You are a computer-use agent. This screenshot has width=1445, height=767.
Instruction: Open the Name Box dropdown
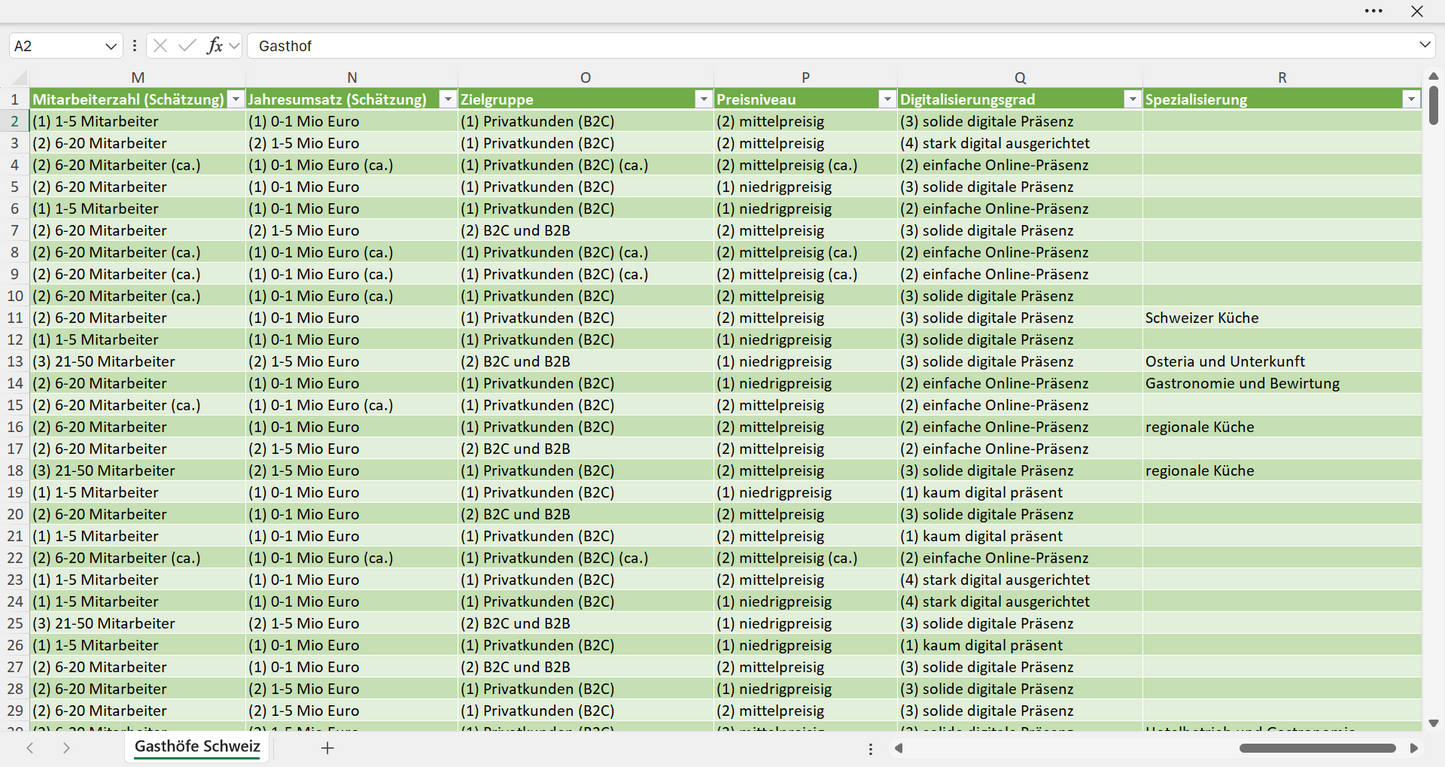click(x=111, y=46)
